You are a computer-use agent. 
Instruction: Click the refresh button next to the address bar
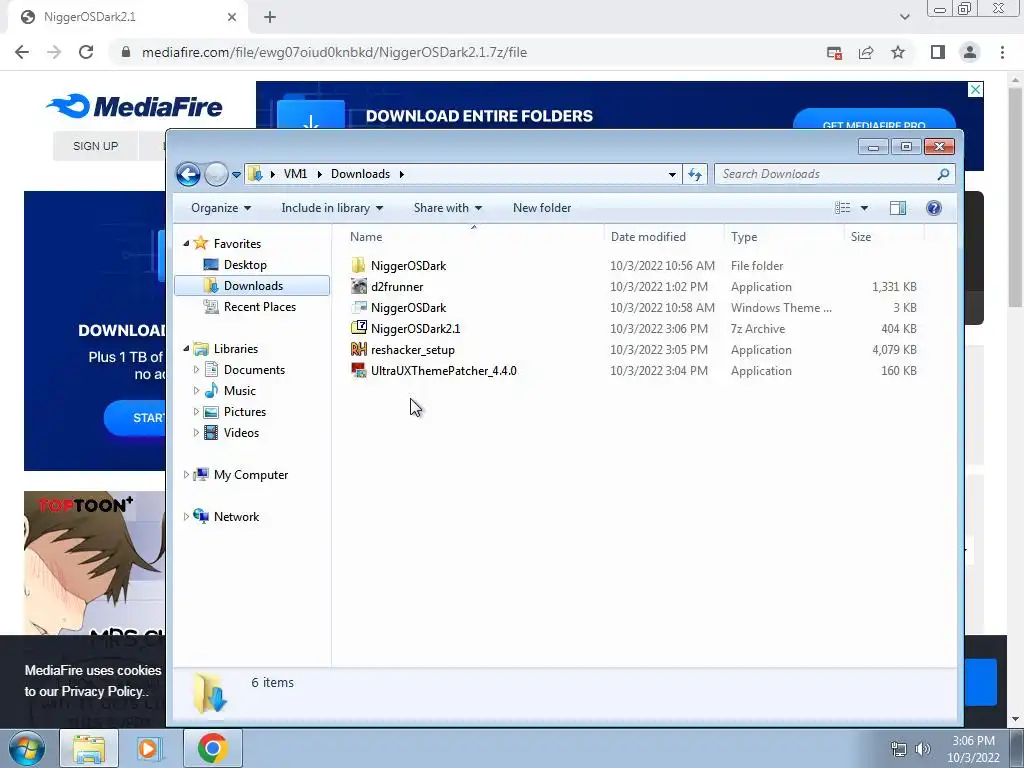[695, 174]
